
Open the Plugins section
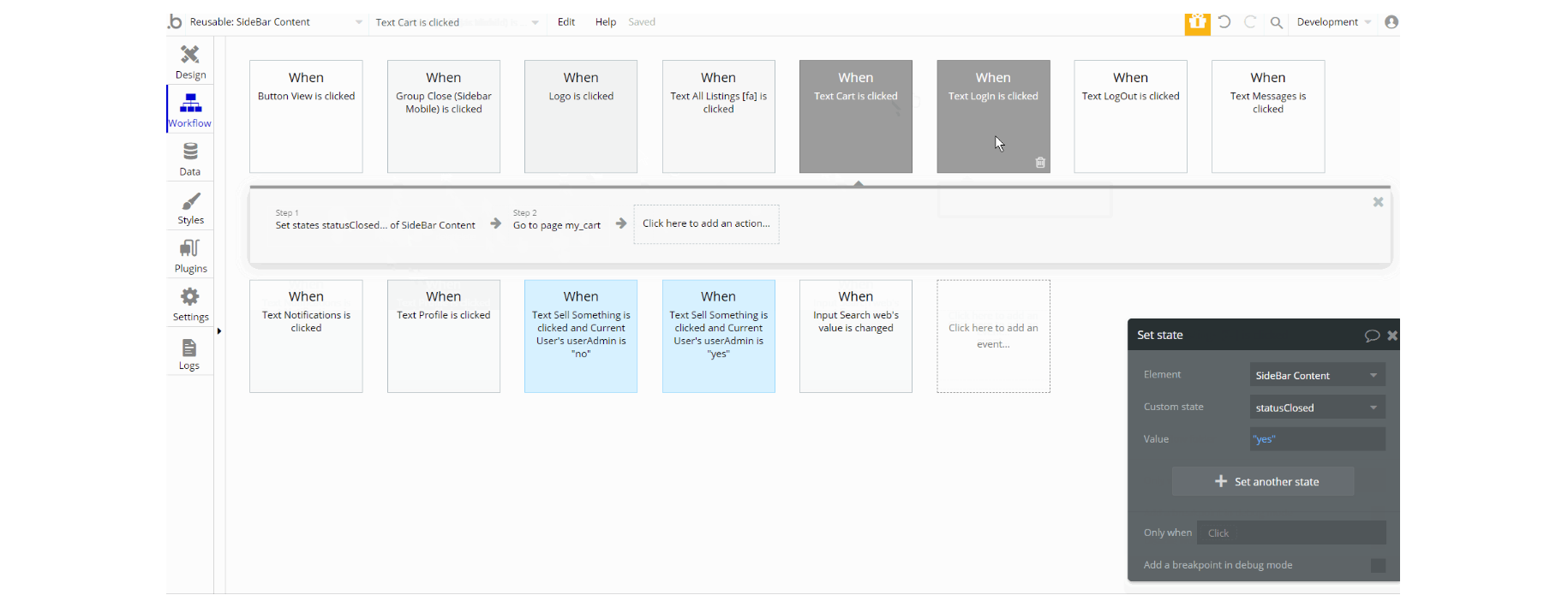[x=190, y=255]
